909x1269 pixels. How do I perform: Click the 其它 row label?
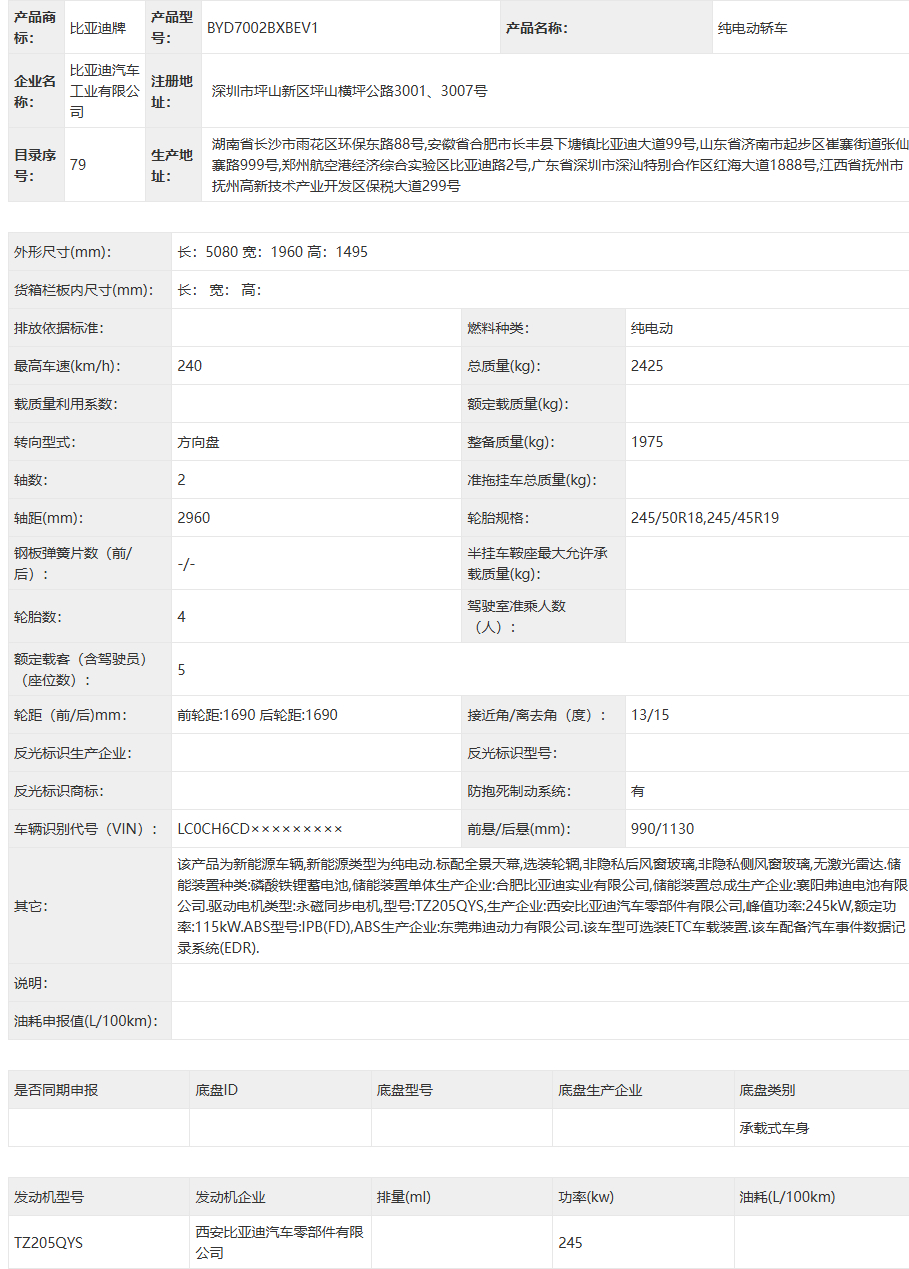click(x=30, y=906)
